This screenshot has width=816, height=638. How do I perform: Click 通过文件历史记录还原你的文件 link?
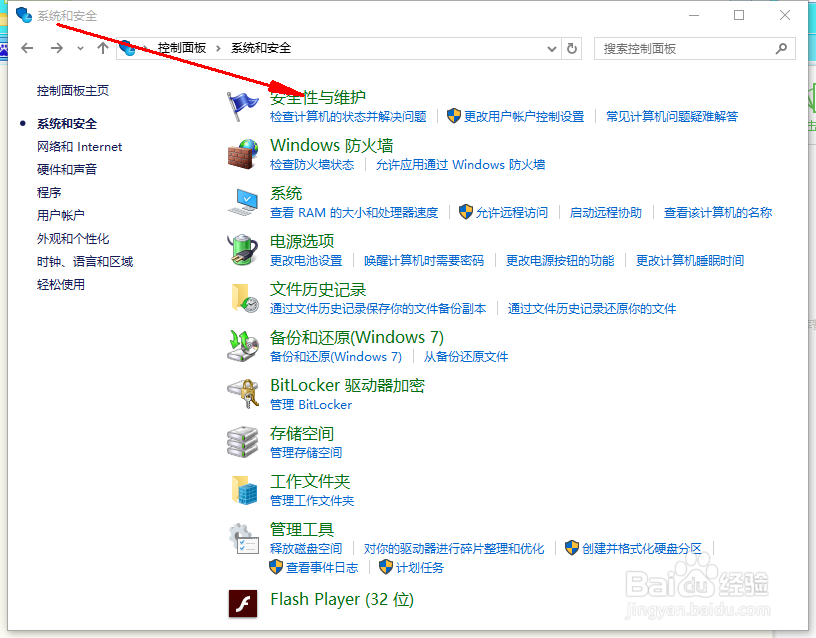(592, 309)
